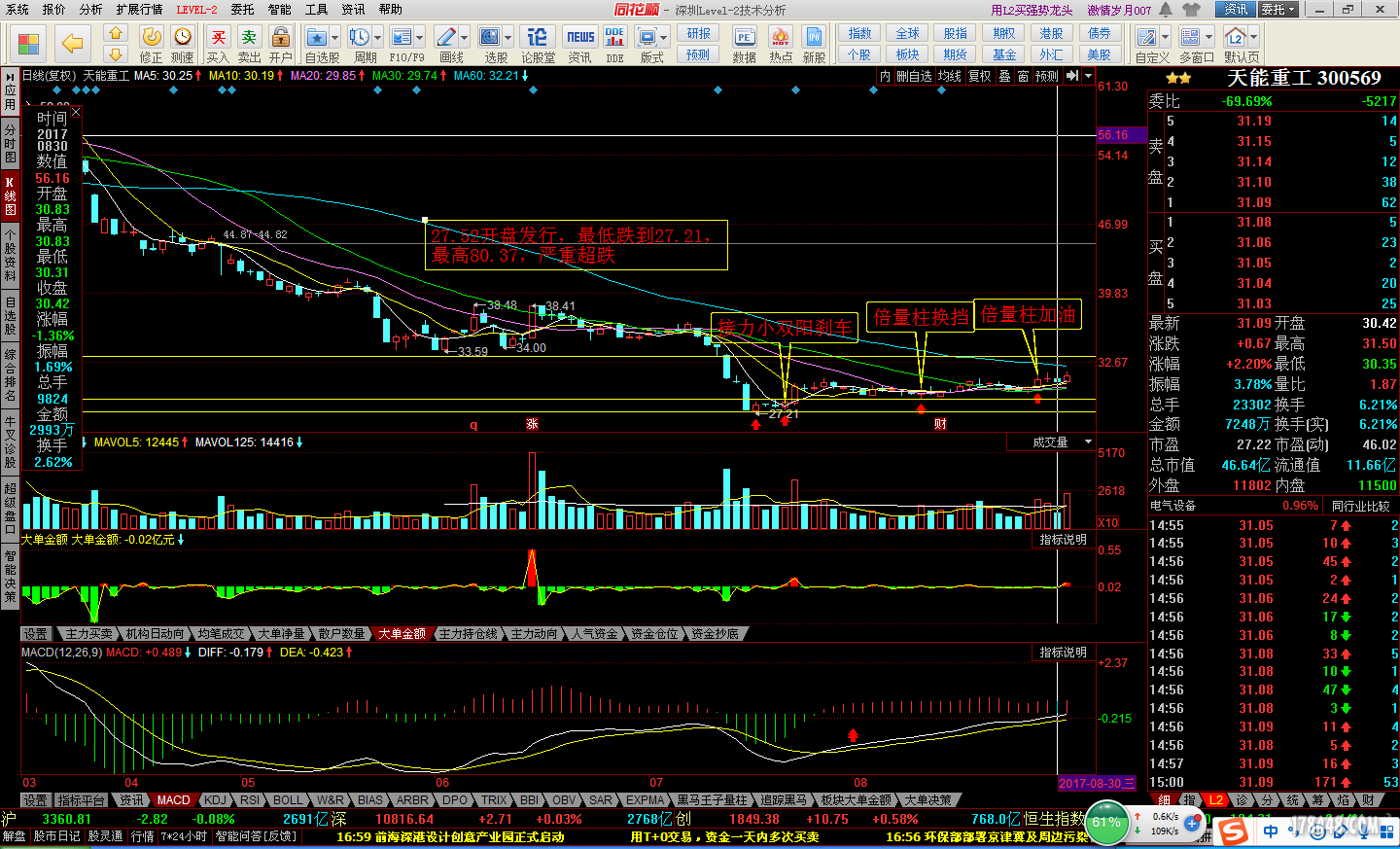Screen dimensions: 1400x849
Task: Expand the 选股 dropdown arrow
Action: [508, 38]
